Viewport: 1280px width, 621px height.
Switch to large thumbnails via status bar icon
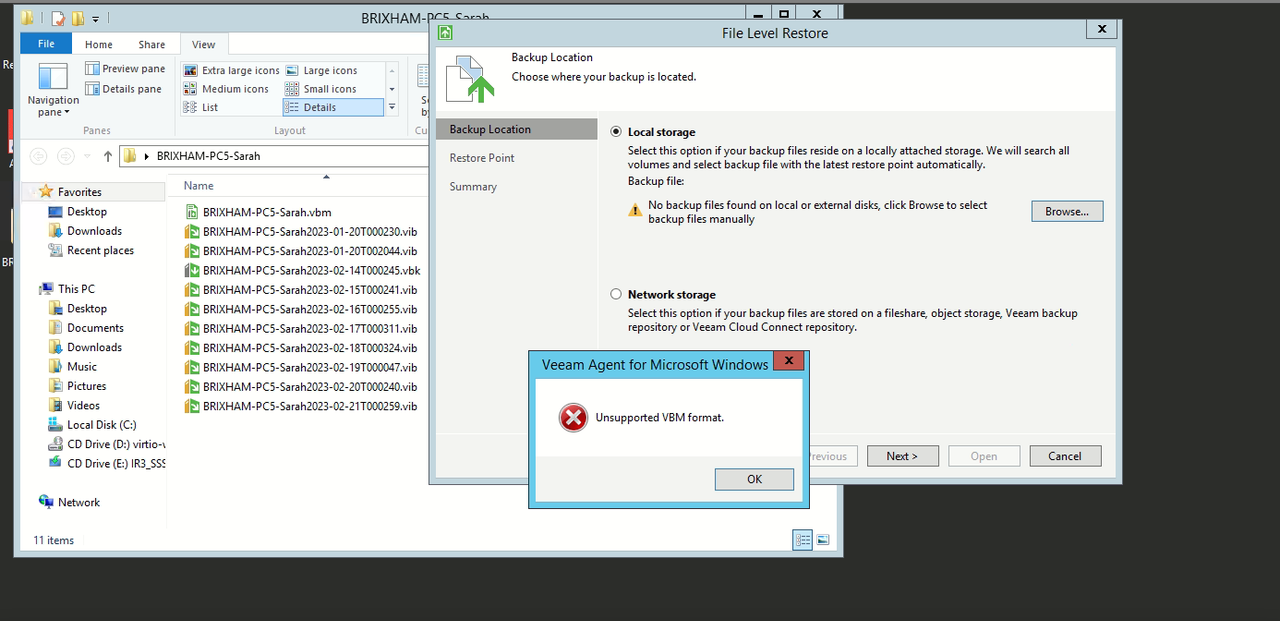click(823, 540)
